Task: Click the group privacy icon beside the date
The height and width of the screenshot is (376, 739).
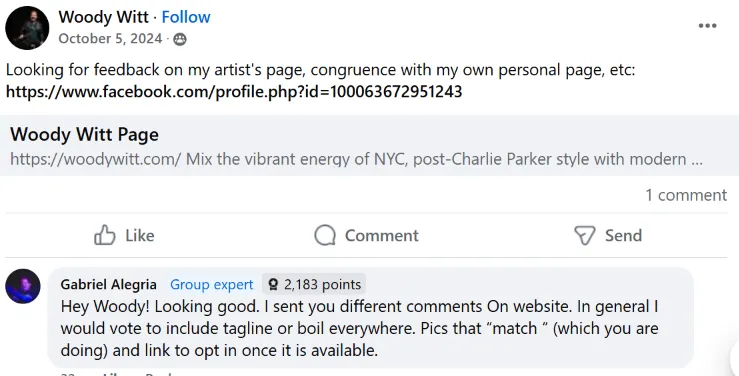Action: point(180,39)
